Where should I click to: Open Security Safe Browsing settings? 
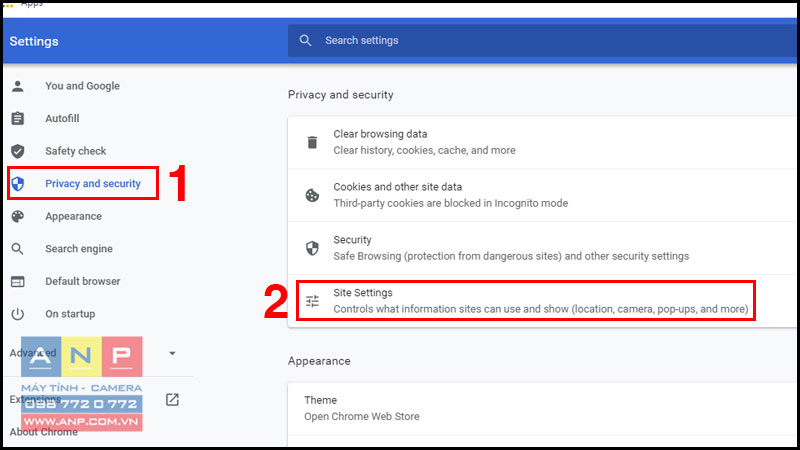pos(542,248)
